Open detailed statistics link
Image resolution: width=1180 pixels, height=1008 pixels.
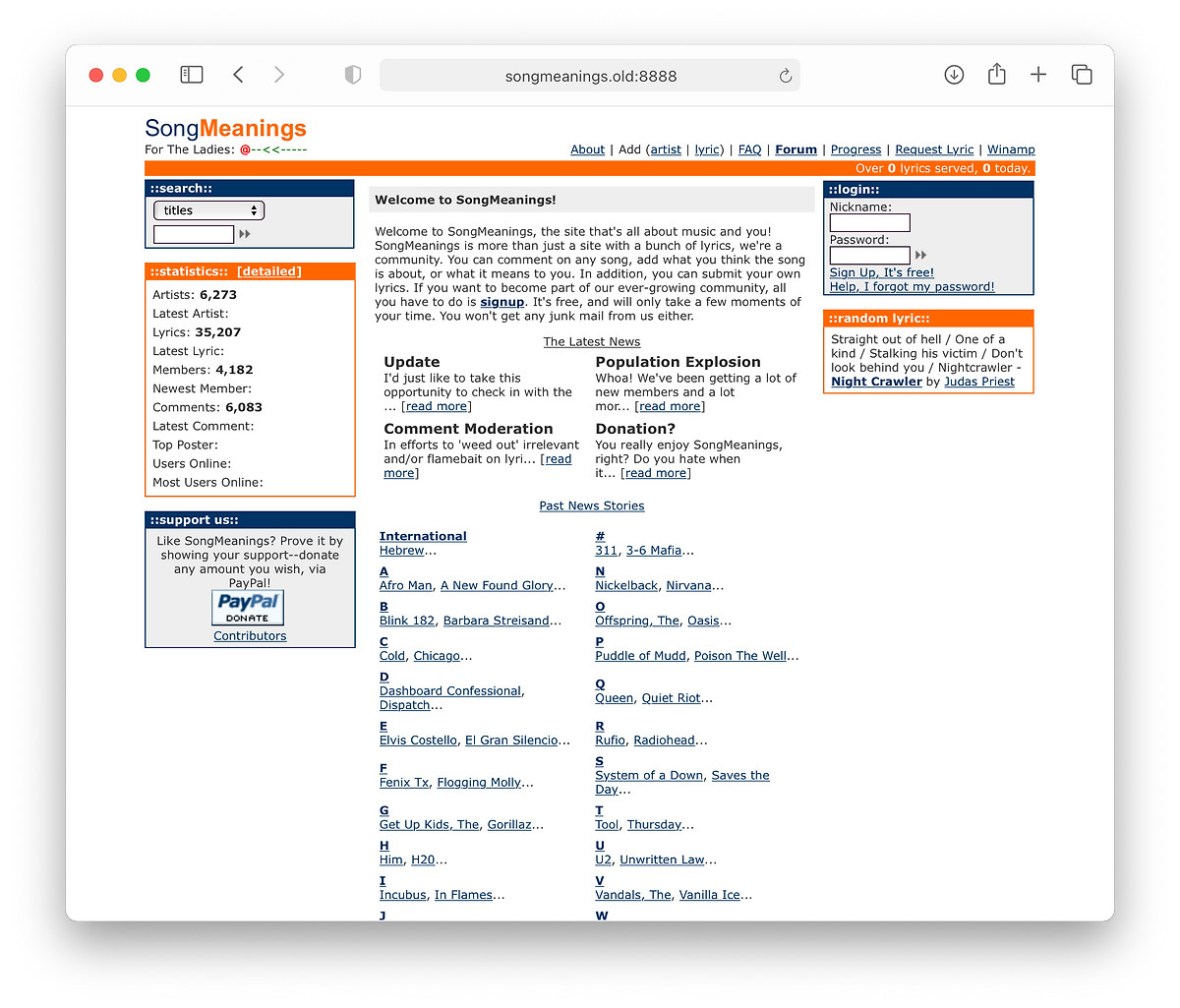click(269, 271)
